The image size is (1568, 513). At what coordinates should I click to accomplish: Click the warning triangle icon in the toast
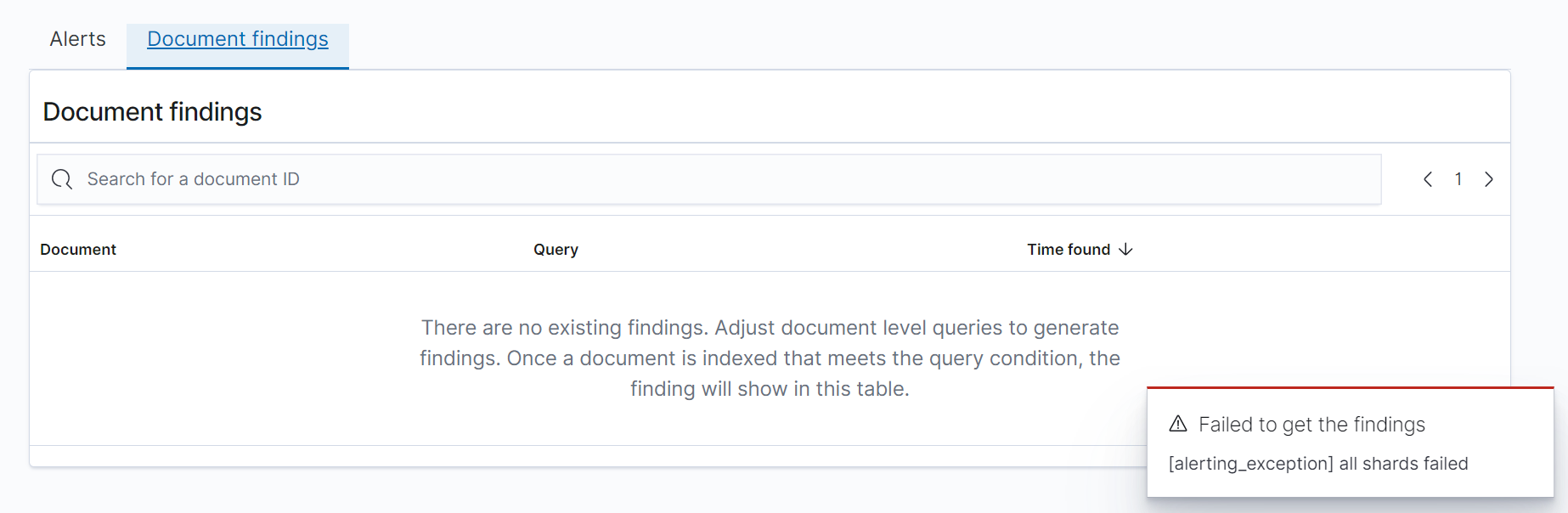(x=1179, y=424)
